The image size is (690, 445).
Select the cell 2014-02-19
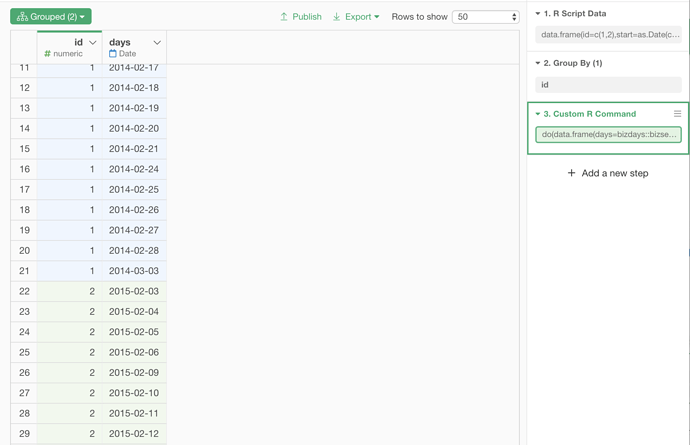pos(134,108)
